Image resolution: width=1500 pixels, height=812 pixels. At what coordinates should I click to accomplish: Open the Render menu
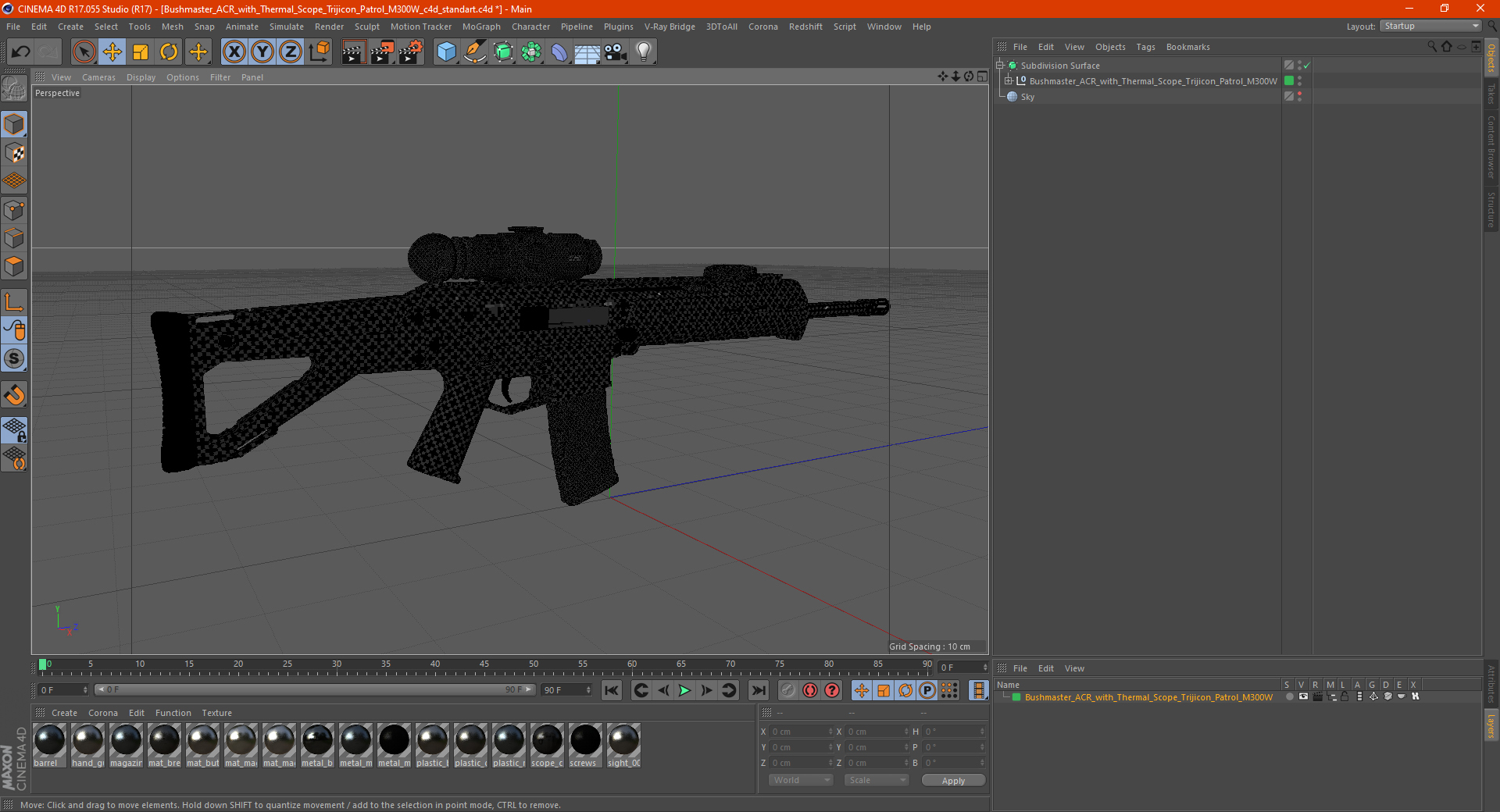pyautogui.click(x=329, y=27)
